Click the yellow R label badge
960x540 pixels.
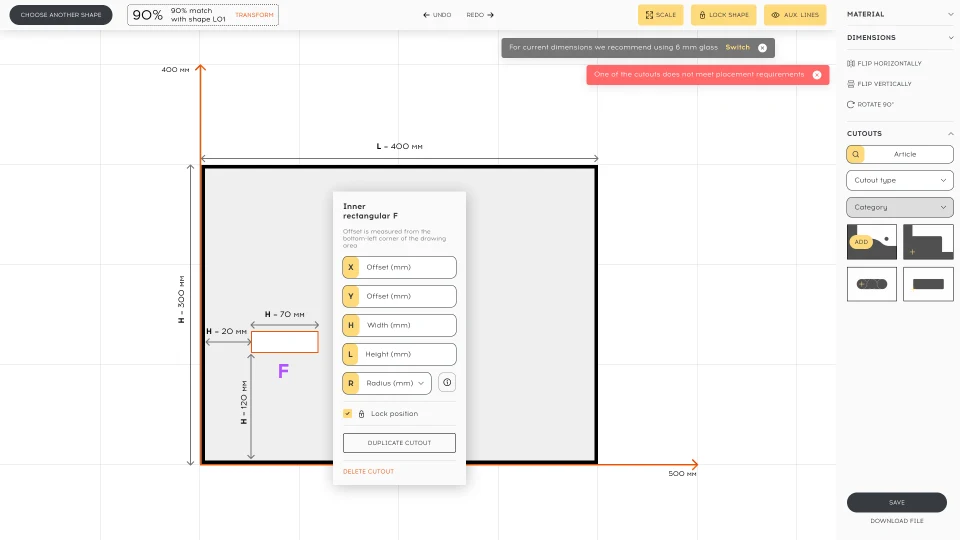(351, 383)
